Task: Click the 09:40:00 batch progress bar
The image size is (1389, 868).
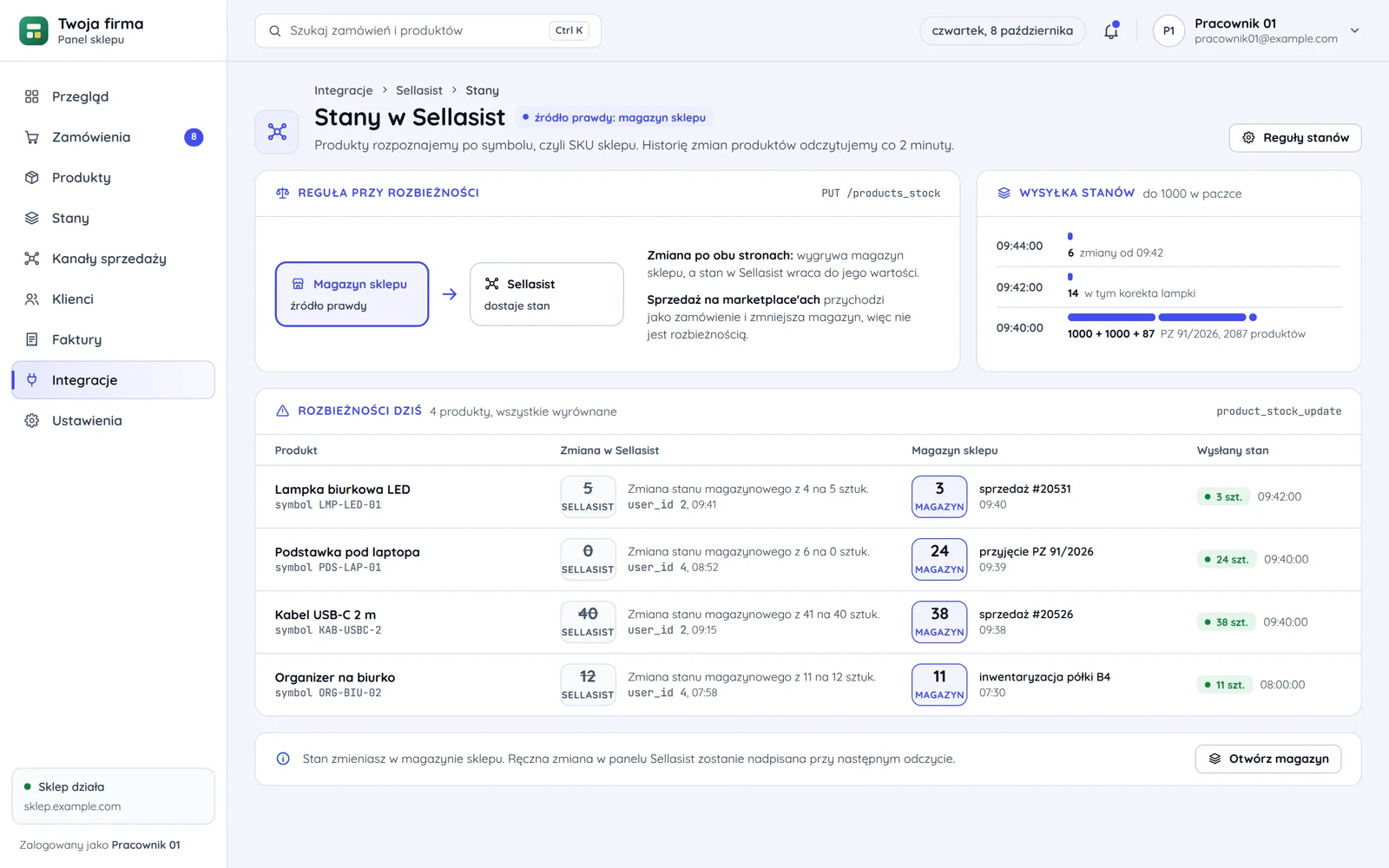Action: point(1162,317)
